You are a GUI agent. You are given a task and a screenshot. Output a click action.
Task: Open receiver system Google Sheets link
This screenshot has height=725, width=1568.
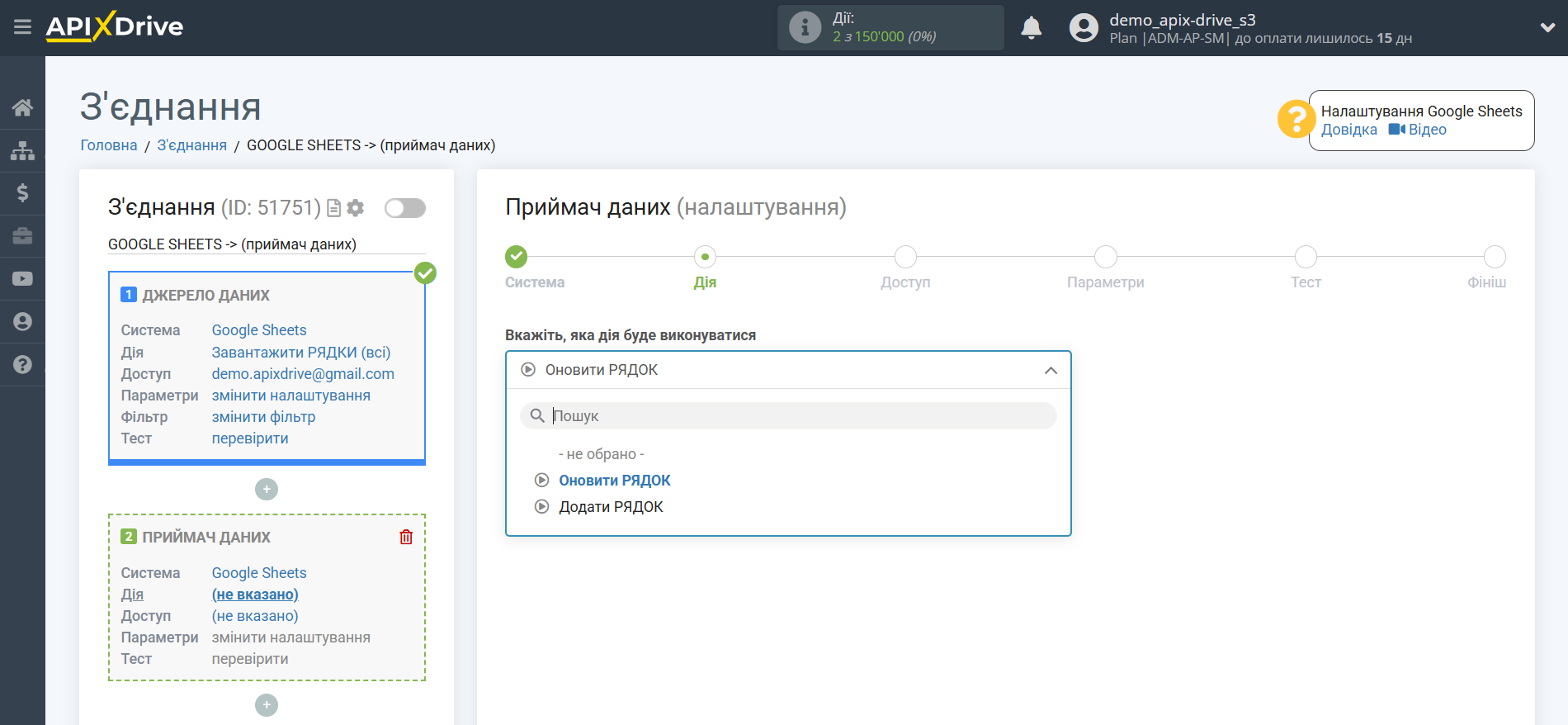tap(259, 573)
